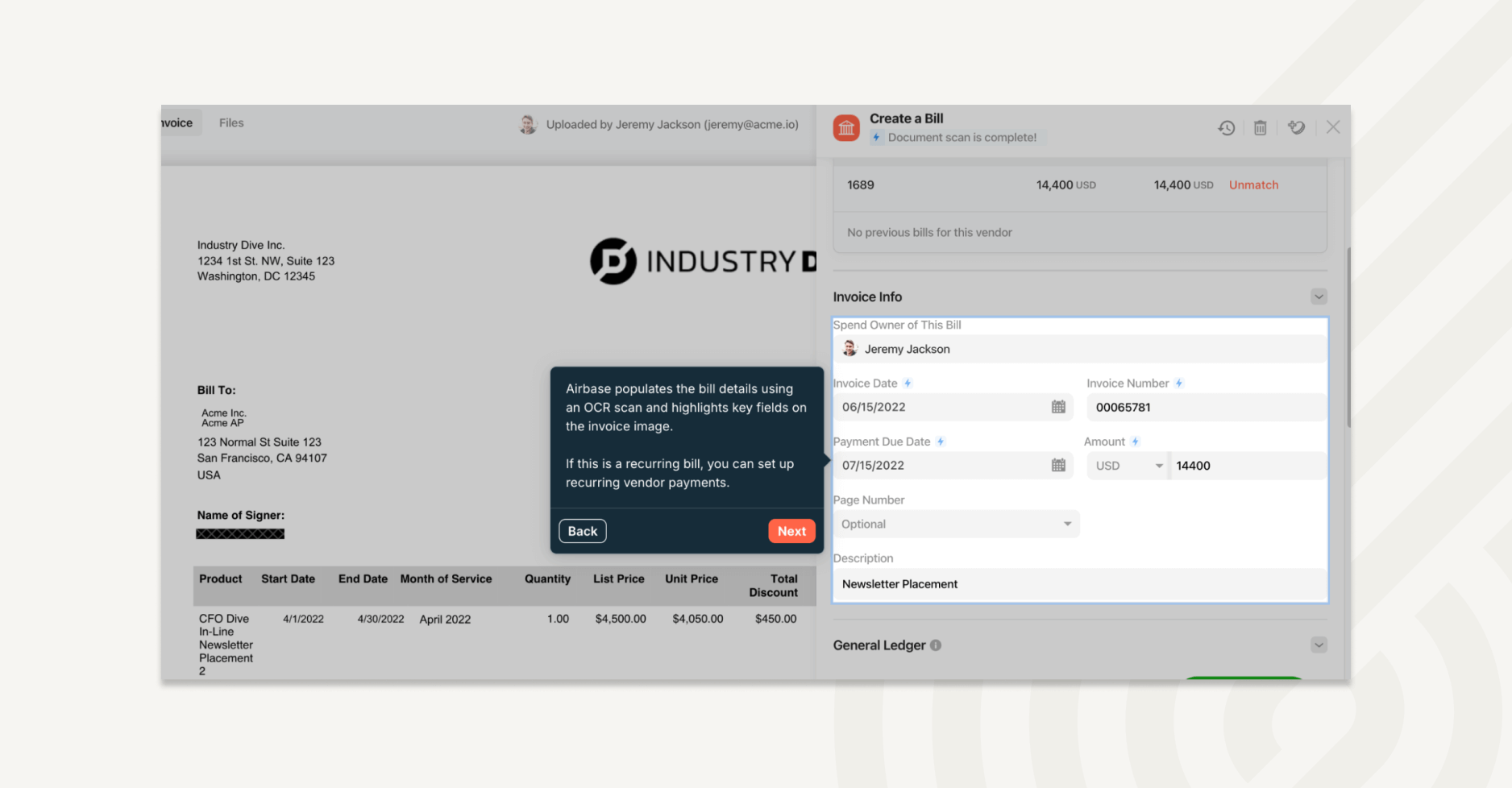
Task: Click 'Uploaded by Jeremy Jackson' text
Action: pyautogui.click(x=672, y=124)
